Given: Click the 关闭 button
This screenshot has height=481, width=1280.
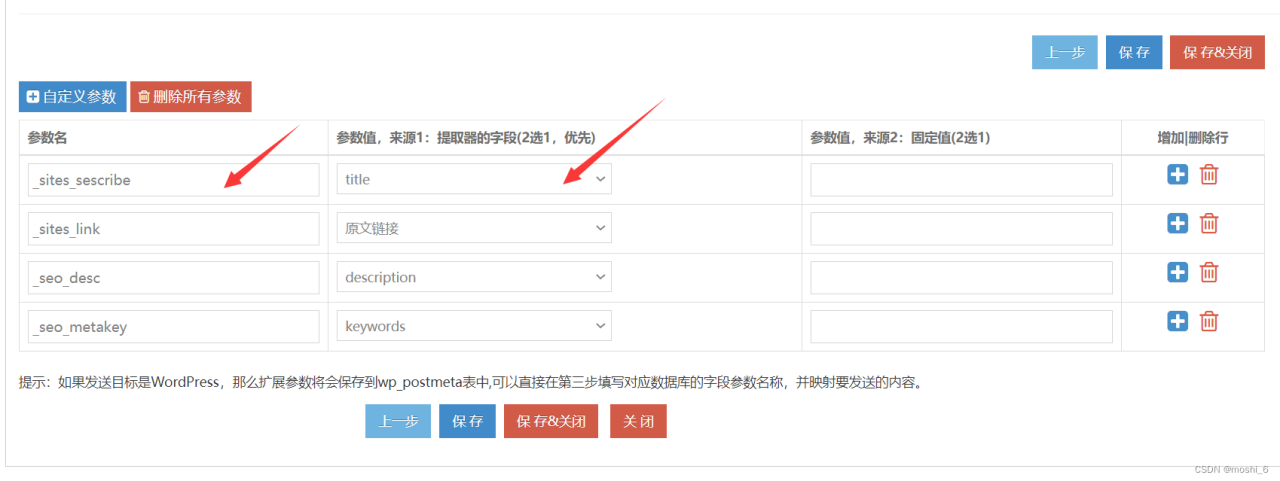Looking at the screenshot, I should 638,421.
